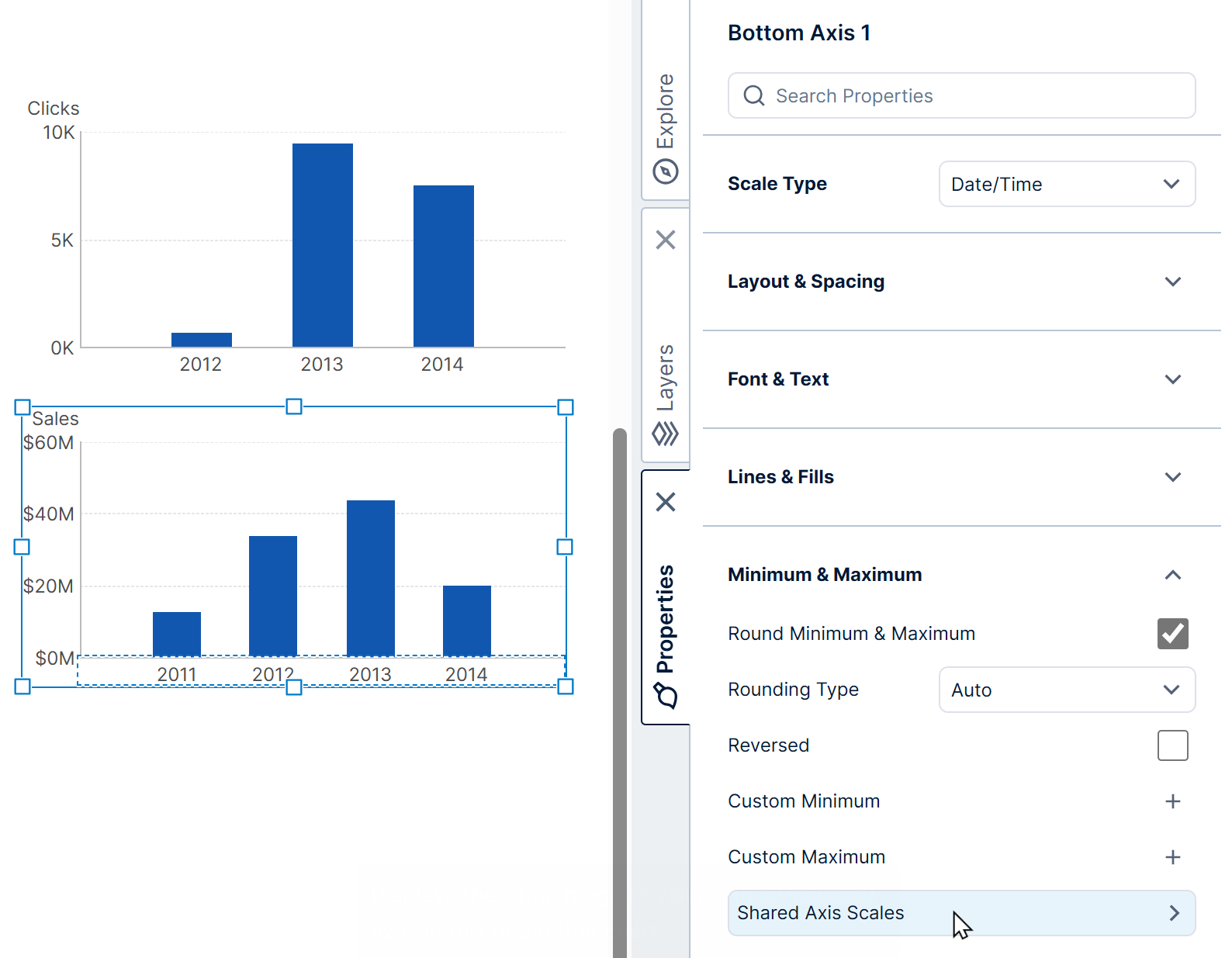
Task: Click the Explore compass icon
Action: (666, 171)
